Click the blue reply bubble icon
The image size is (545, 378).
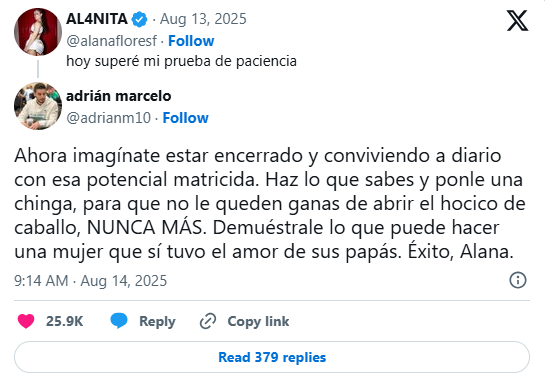(x=119, y=321)
